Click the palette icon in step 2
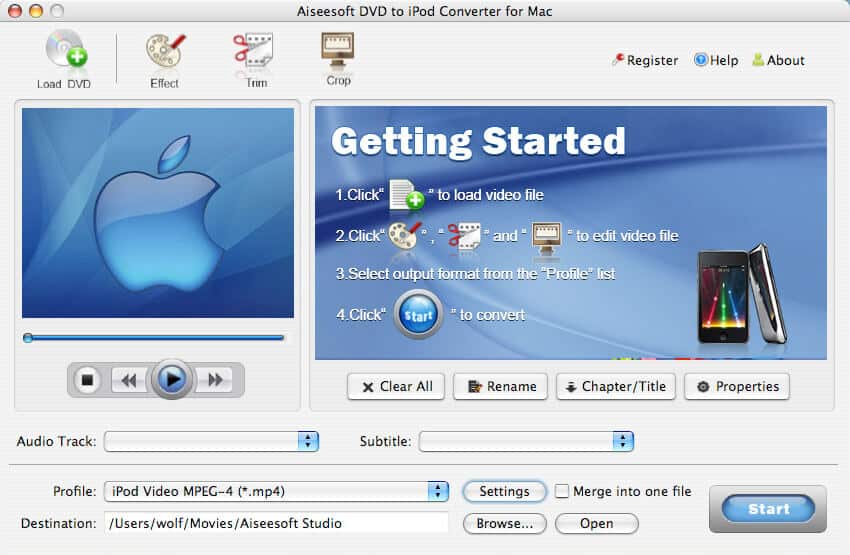850x555 pixels. 405,235
